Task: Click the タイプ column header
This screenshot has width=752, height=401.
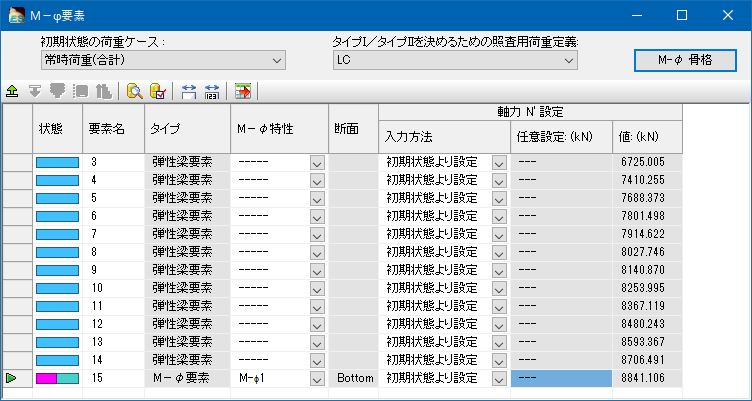Action: [188, 129]
